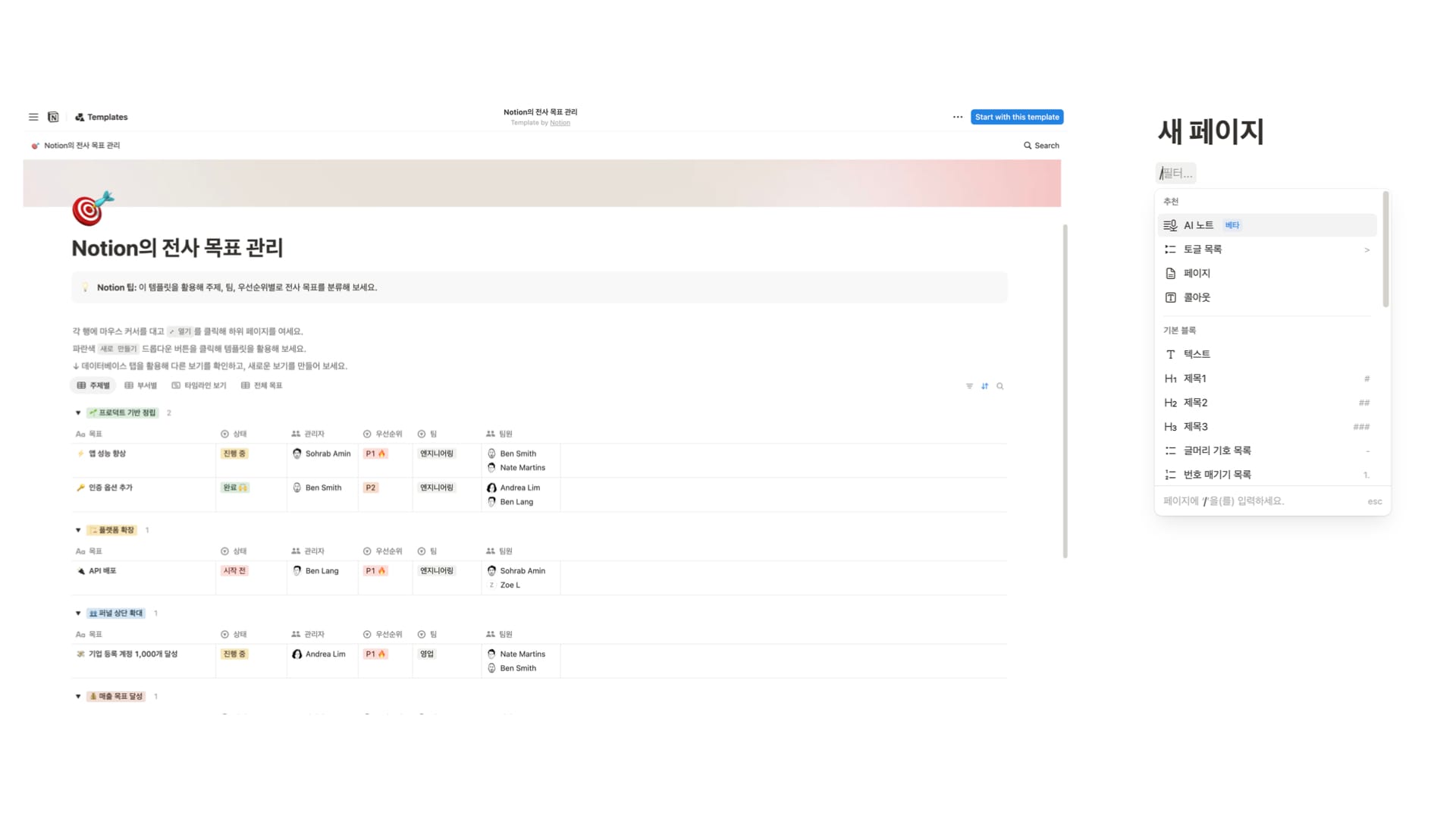
Task: Collapse the 퍼널 상단 확대 group
Action: [78, 613]
